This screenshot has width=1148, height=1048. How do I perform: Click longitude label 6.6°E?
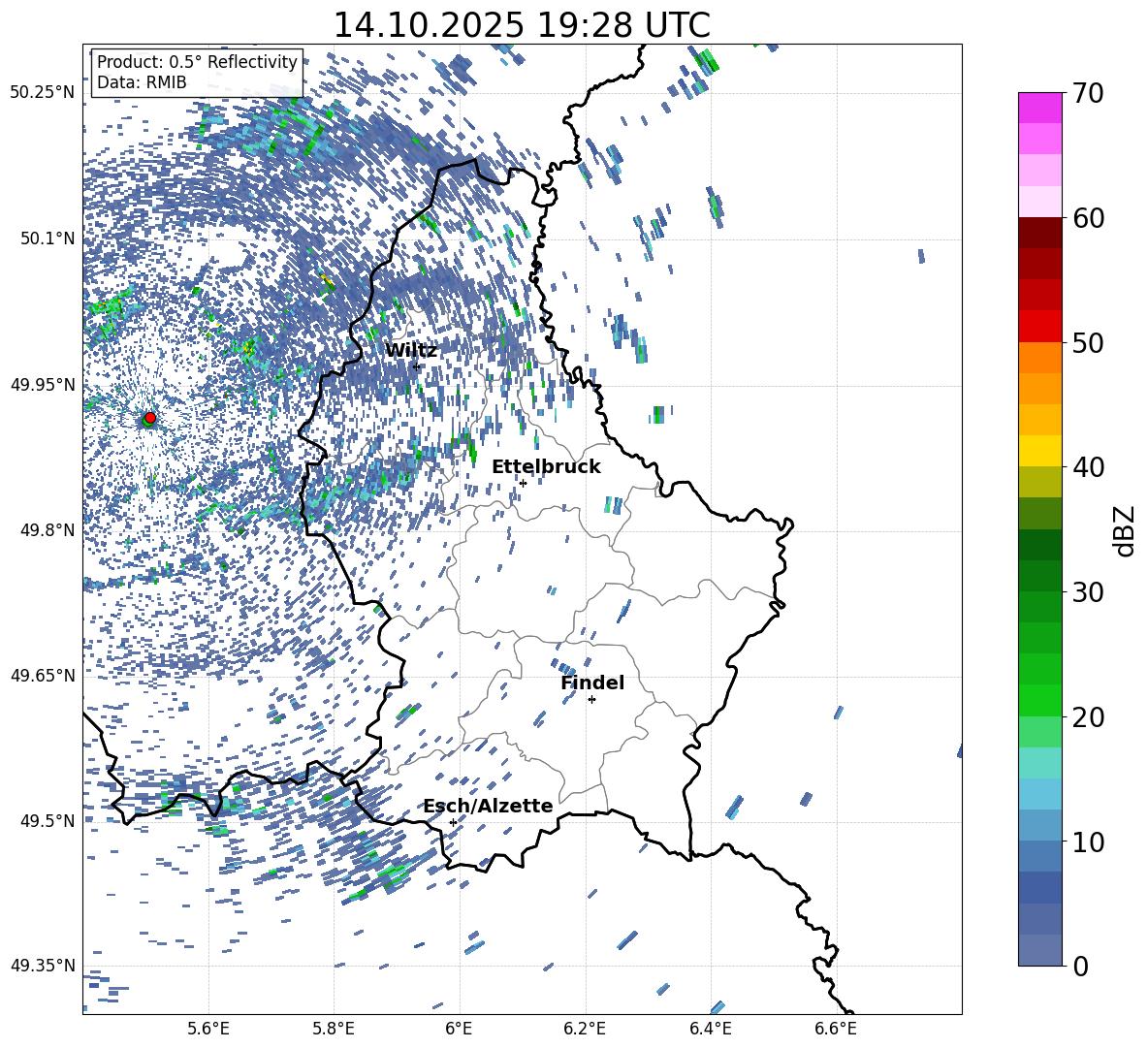(x=836, y=1029)
